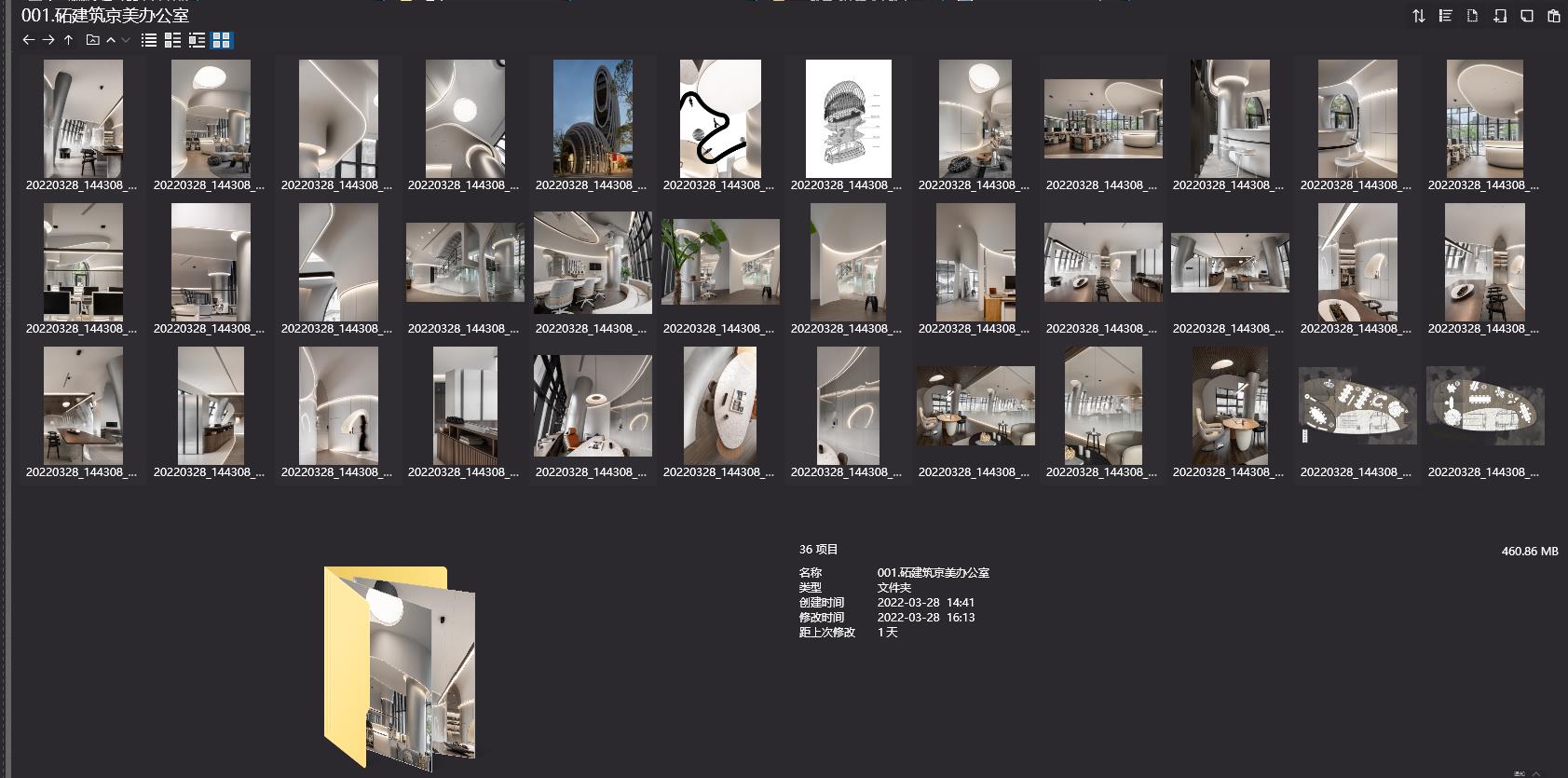1568x778 pixels.
Task: Click the folder icon in the navigation bar
Action: (92, 40)
